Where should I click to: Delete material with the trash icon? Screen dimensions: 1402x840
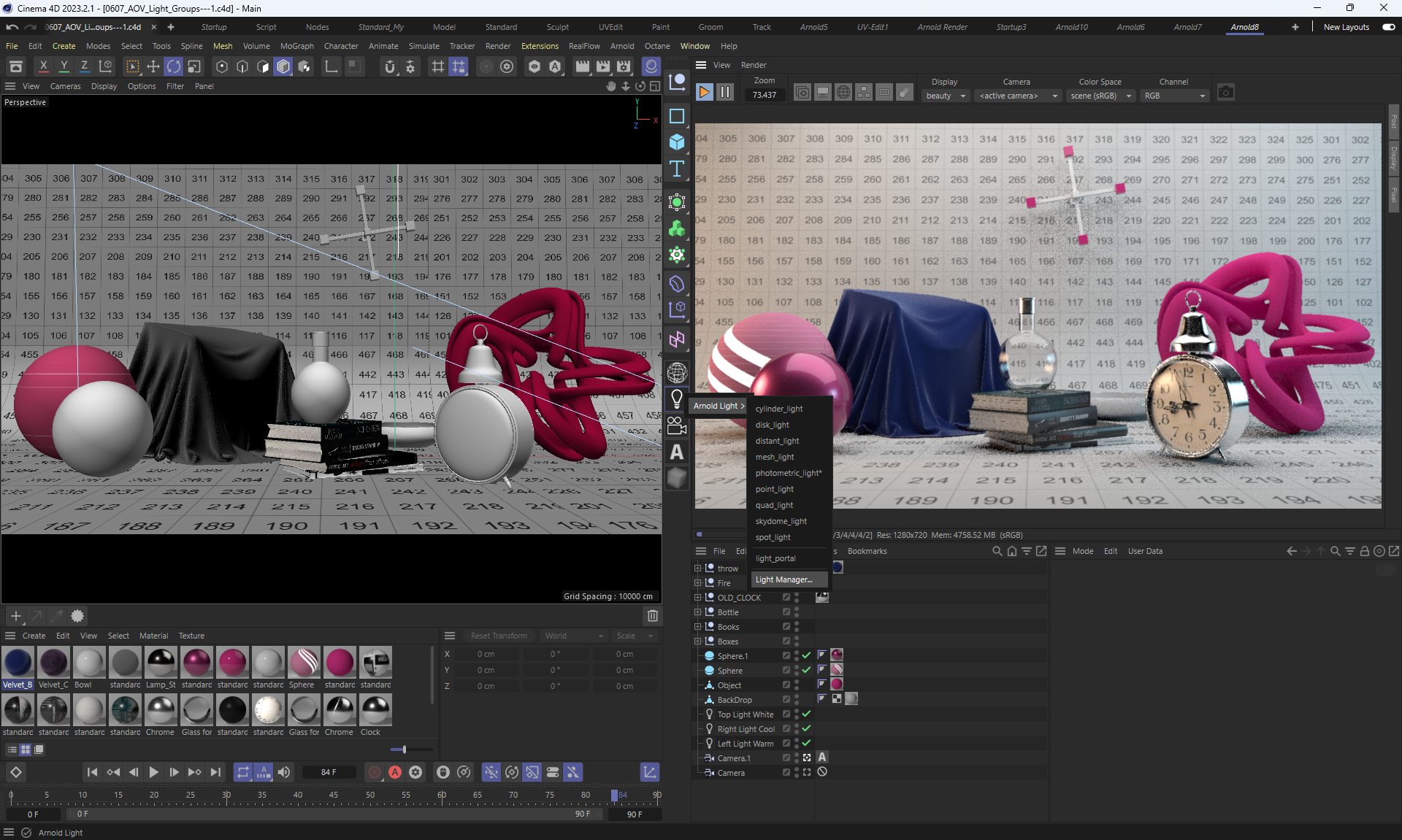point(652,616)
